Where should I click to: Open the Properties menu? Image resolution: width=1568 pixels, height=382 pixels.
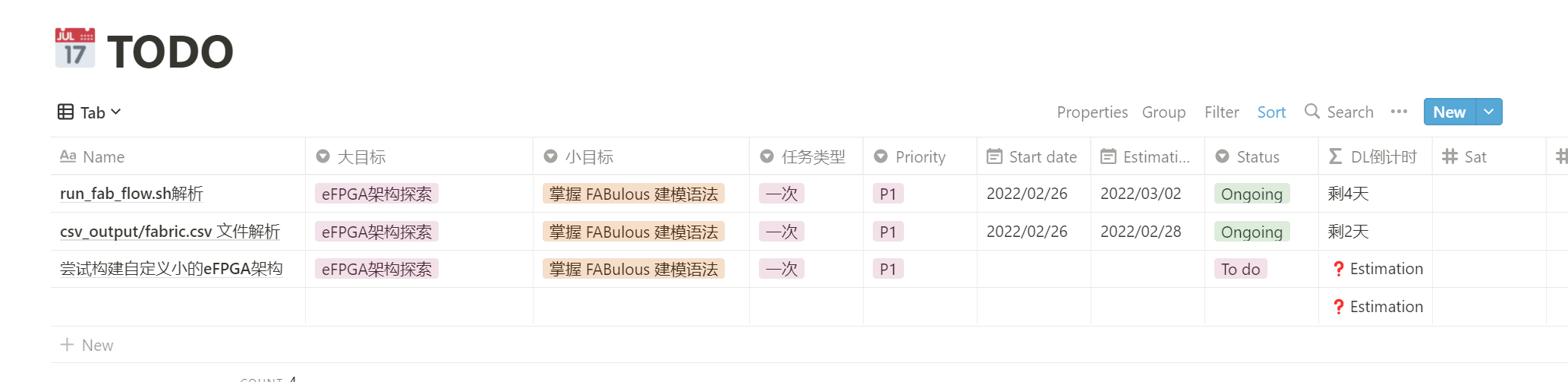(x=1092, y=112)
